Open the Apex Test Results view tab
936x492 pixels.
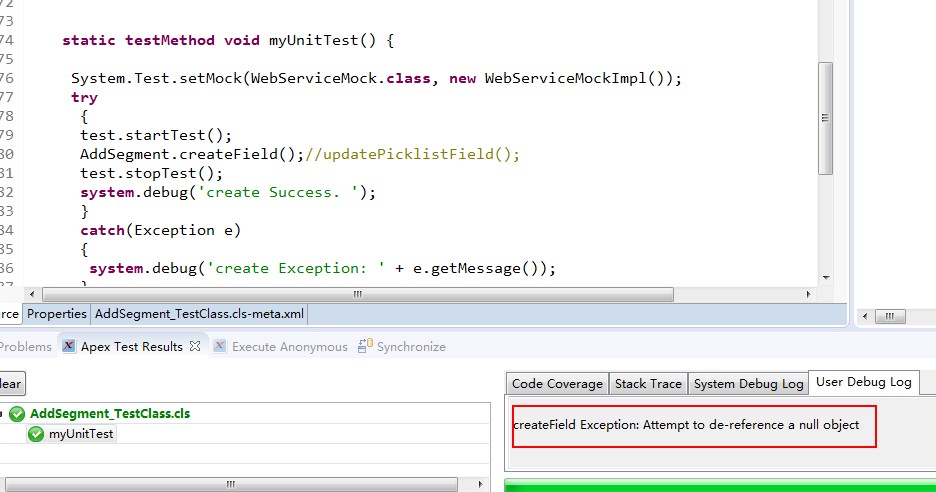131,346
